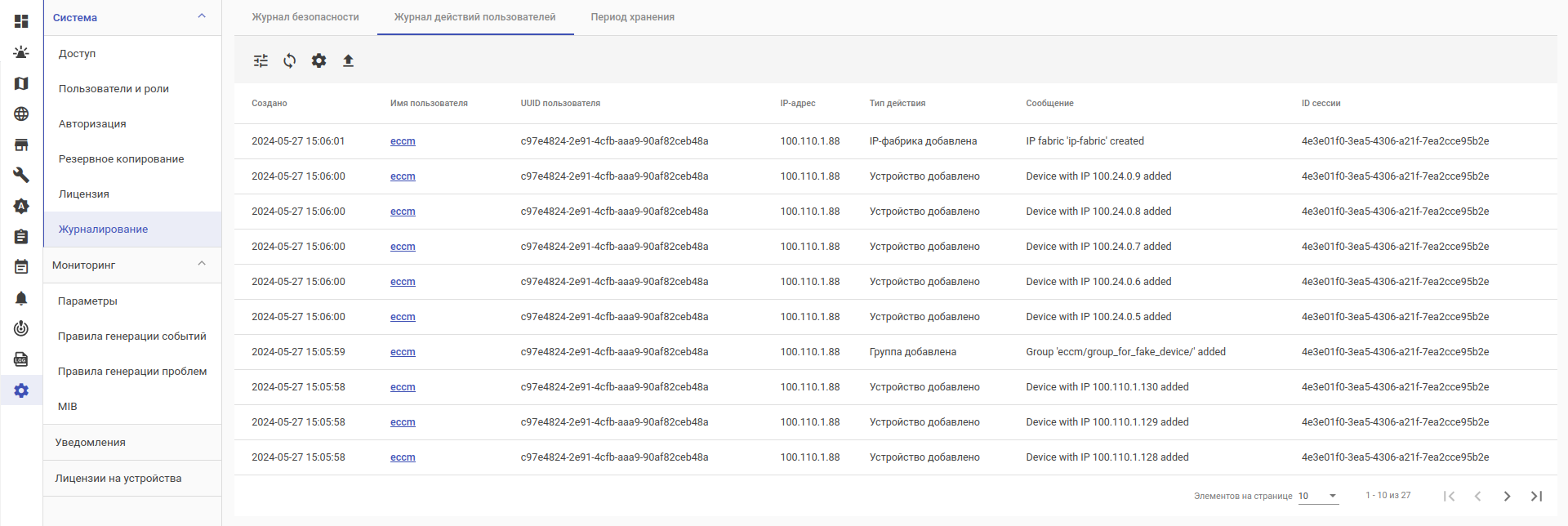Open the items-per-page dropdown
This screenshot has height=526, width=1568.
(1318, 496)
